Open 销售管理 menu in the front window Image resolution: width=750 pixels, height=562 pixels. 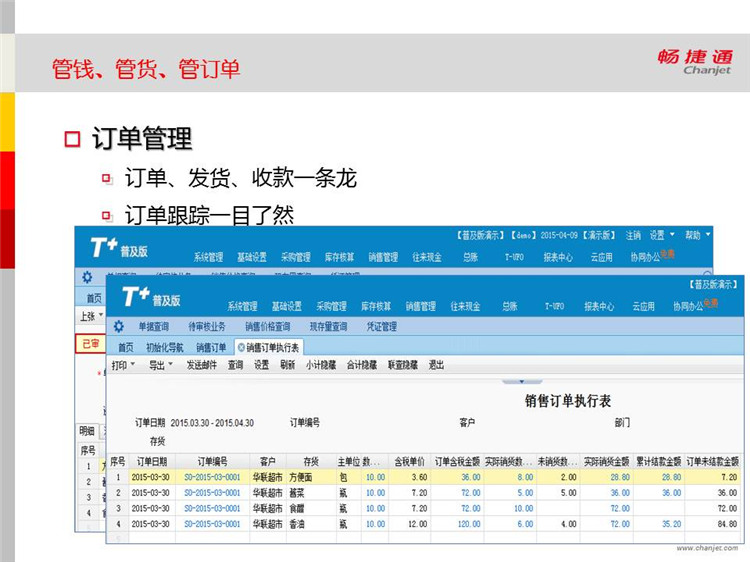(x=420, y=306)
